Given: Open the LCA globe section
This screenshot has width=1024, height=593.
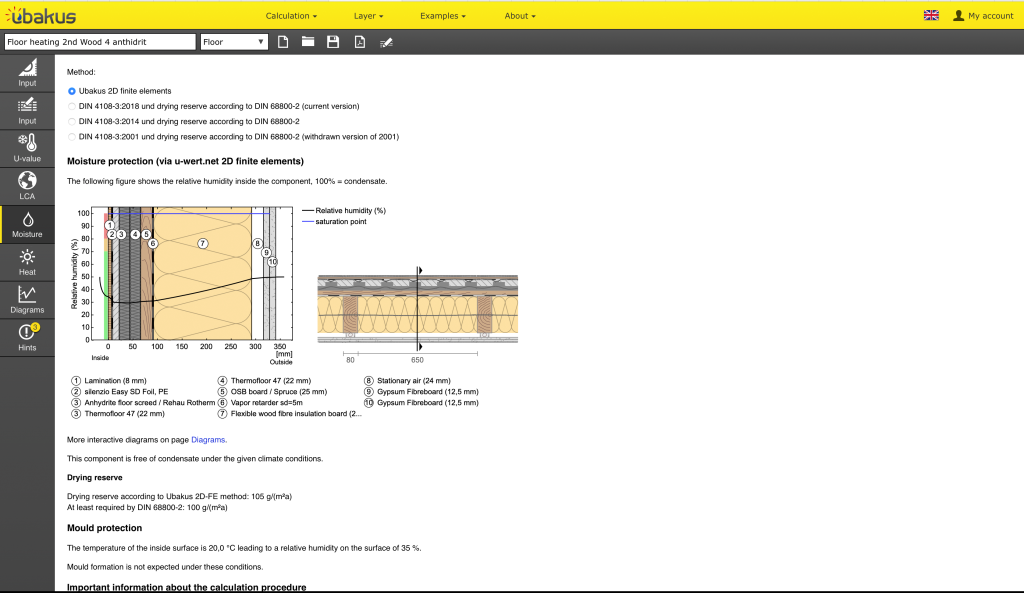Looking at the screenshot, I should pyautogui.click(x=27, y=185).
